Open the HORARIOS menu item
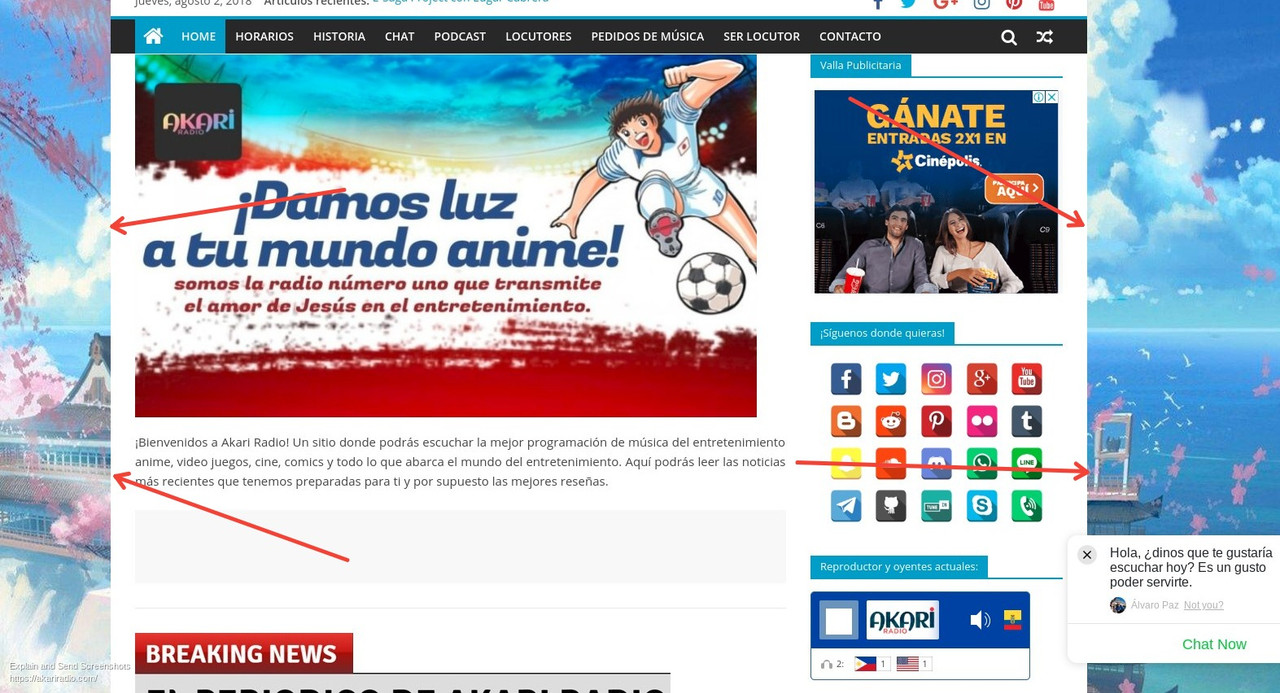Image resolution: width=1280 pixels, height=693 pixels. [x=264, y=36]
